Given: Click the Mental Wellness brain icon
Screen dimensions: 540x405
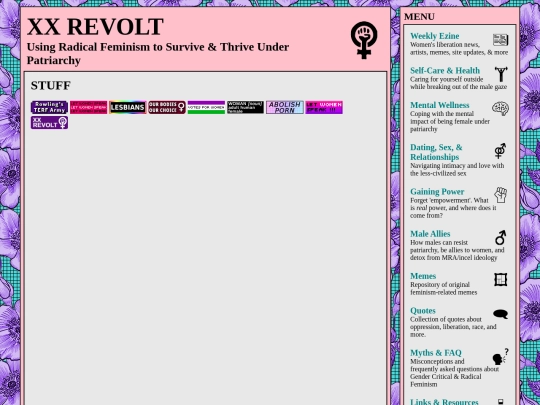Looking at the screenshot, I should coord(500,108).
